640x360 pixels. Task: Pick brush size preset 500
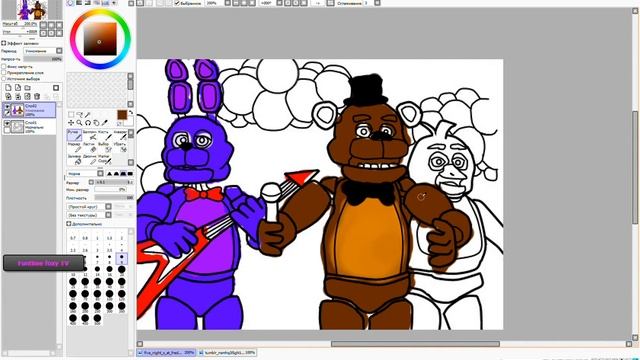[x=97, y=319]
